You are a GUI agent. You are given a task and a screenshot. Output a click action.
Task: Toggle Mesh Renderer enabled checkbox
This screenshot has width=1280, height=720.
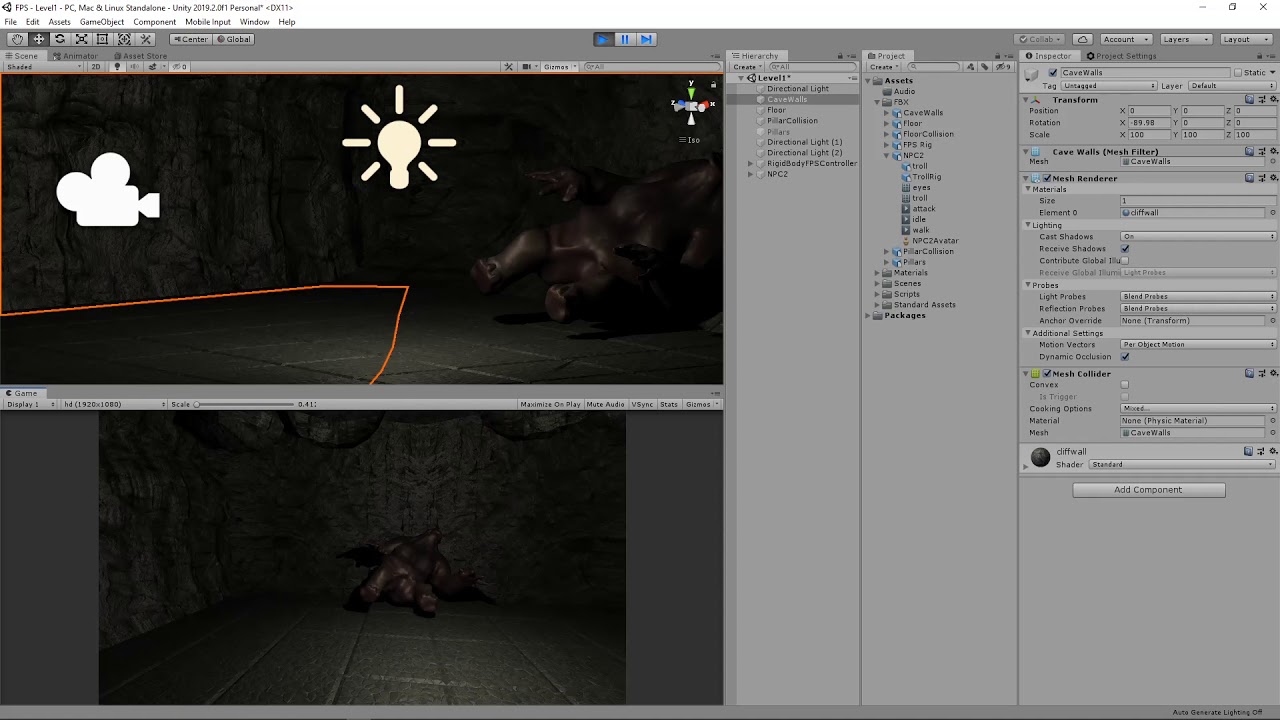coord(1047,178)
